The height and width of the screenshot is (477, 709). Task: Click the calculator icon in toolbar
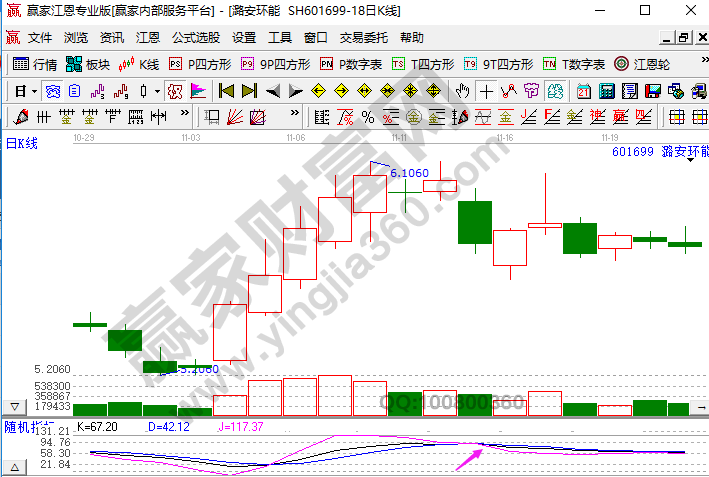pos(607,91)
